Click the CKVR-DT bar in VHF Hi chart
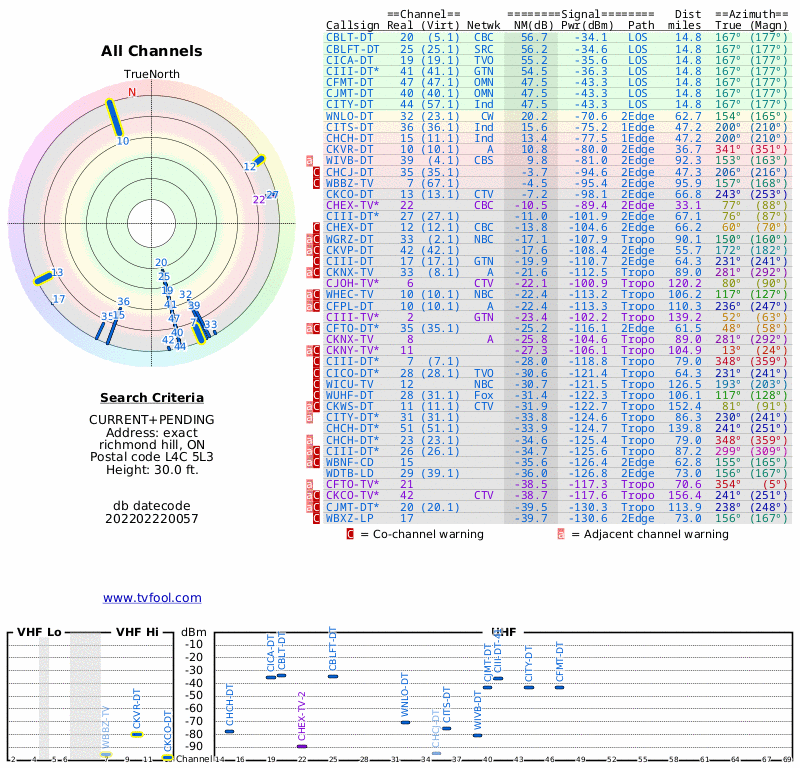 pyautogui.click(x=137, y=734)
